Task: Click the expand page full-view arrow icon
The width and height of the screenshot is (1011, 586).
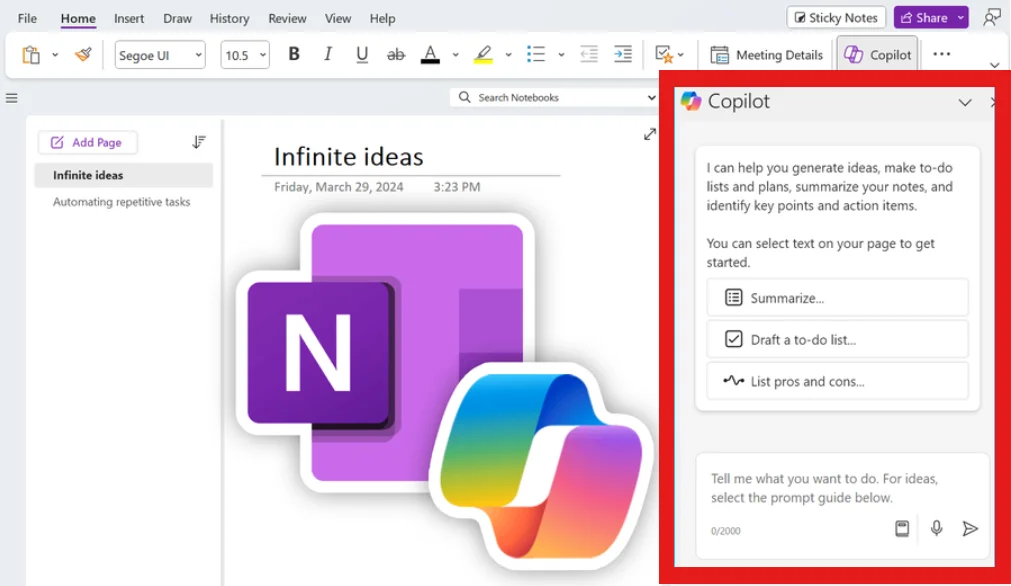Action: [x=650, y=134]
